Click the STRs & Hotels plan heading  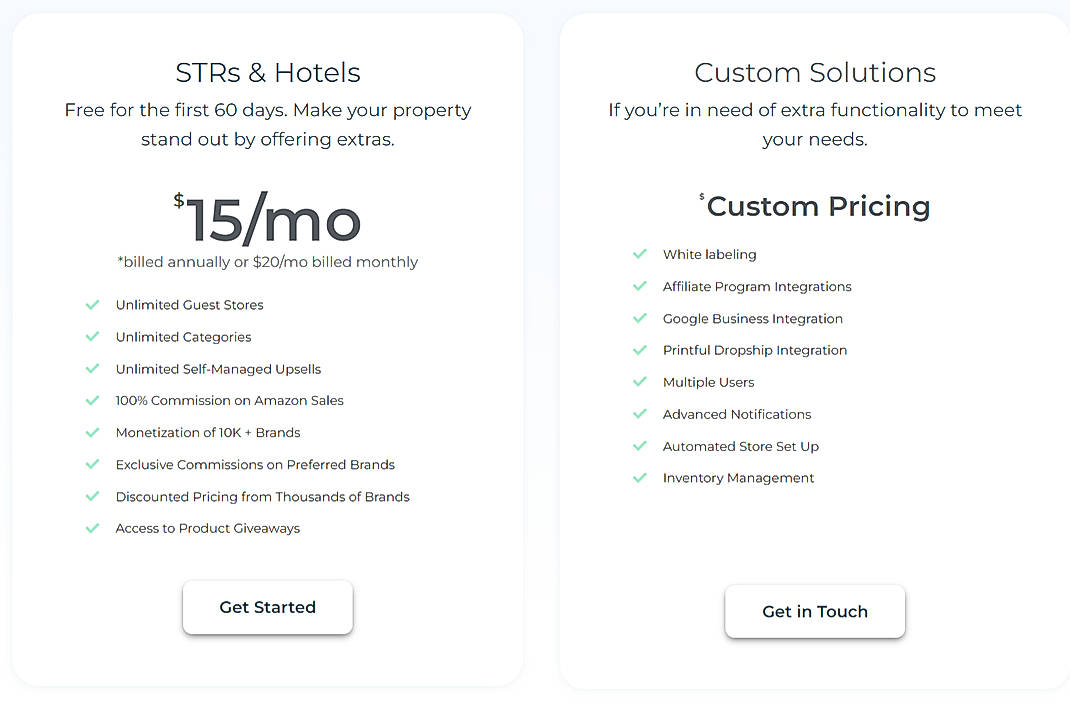267,72
